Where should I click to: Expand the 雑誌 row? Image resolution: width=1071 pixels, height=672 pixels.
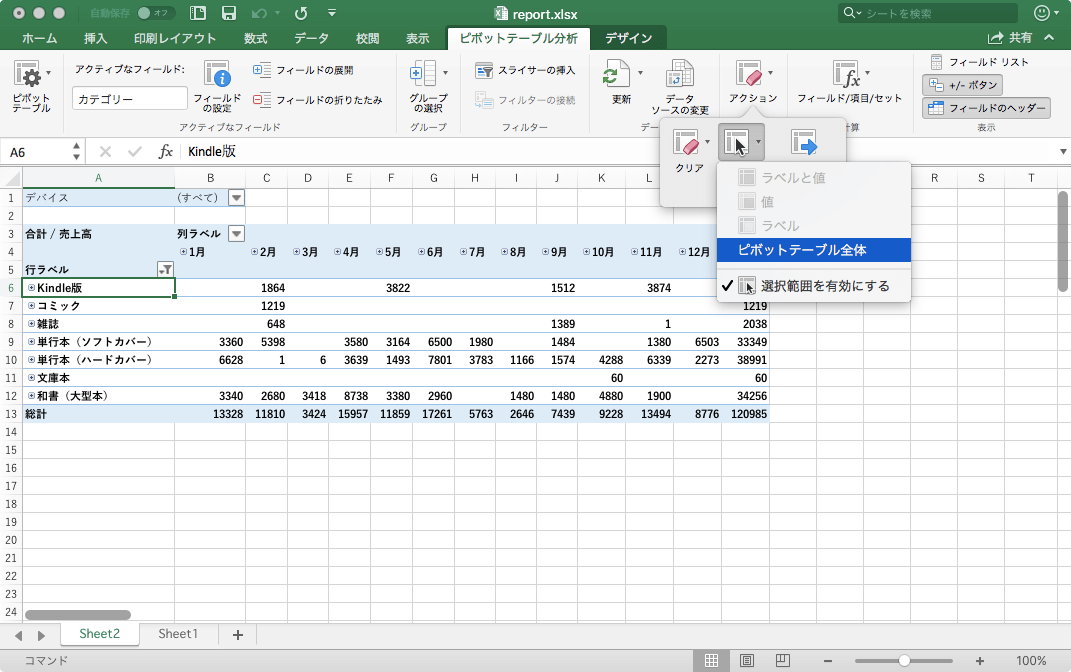coord(31,324)
